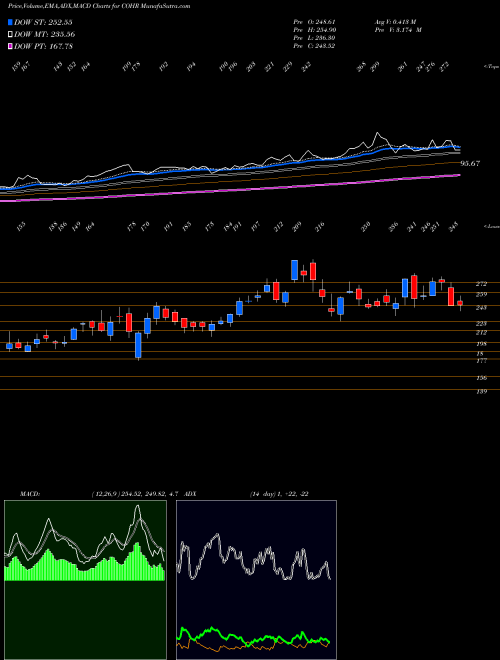
Task: Click the 177 price level on right axis
Action: (x=481, y=361)
